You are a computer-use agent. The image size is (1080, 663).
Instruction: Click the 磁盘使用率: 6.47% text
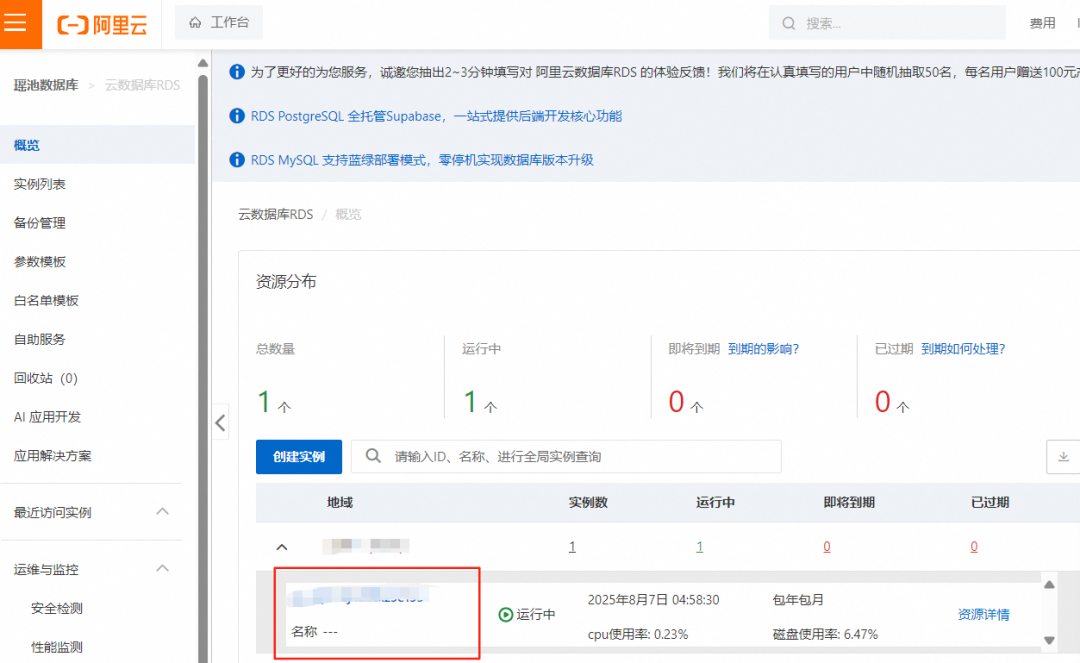coord(825,634)
